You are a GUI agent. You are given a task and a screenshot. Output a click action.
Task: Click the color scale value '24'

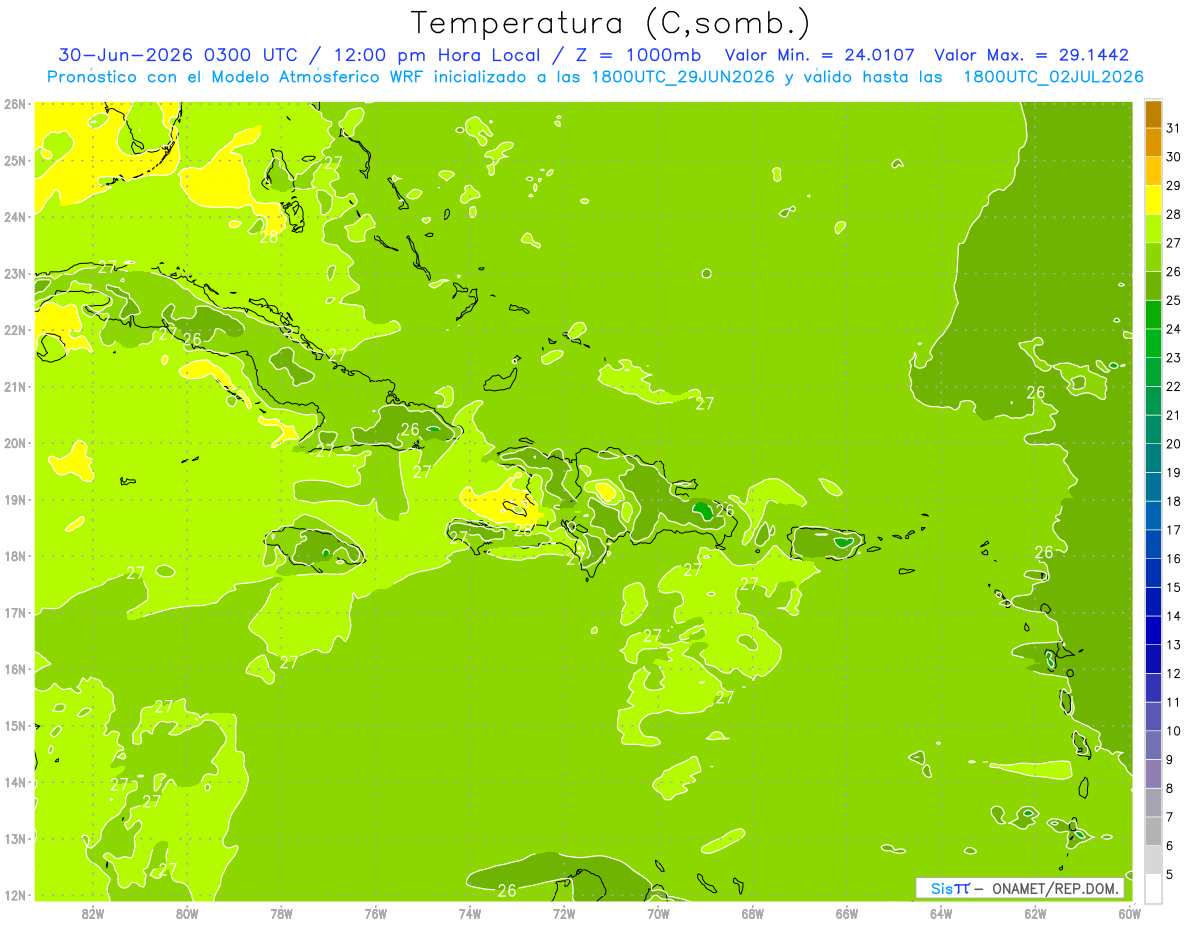(1174, 329)
